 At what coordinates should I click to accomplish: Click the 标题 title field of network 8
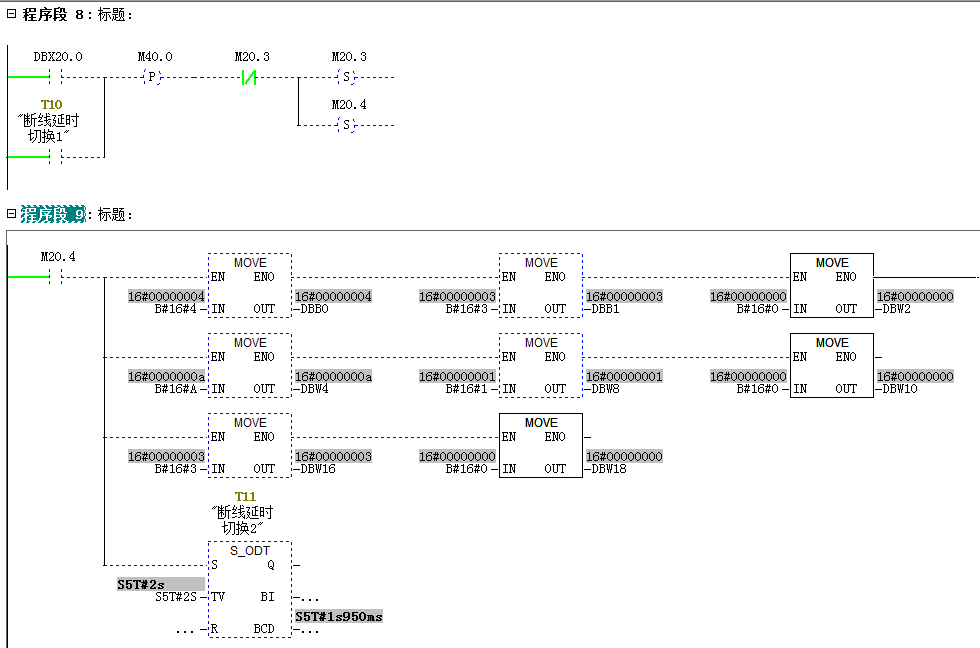pyautogui.click(x=116, y=15)
